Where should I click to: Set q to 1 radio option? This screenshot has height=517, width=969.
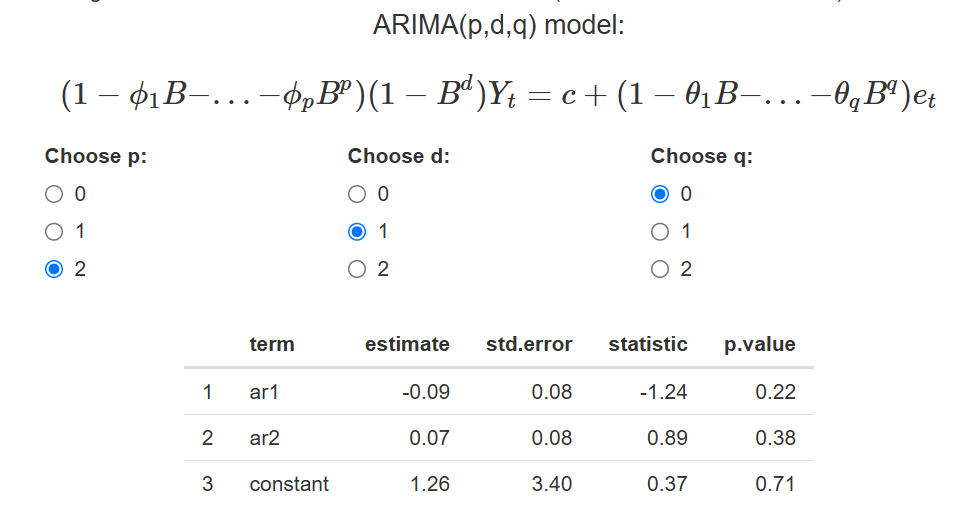(660, 232)
